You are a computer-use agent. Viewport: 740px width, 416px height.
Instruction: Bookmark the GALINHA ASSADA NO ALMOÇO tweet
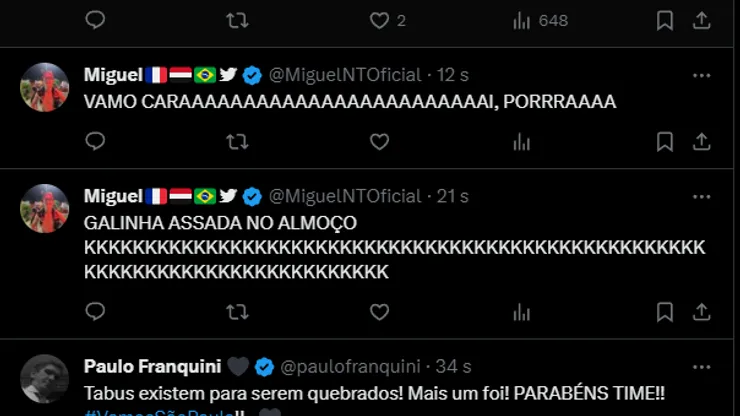coord(664,312)
